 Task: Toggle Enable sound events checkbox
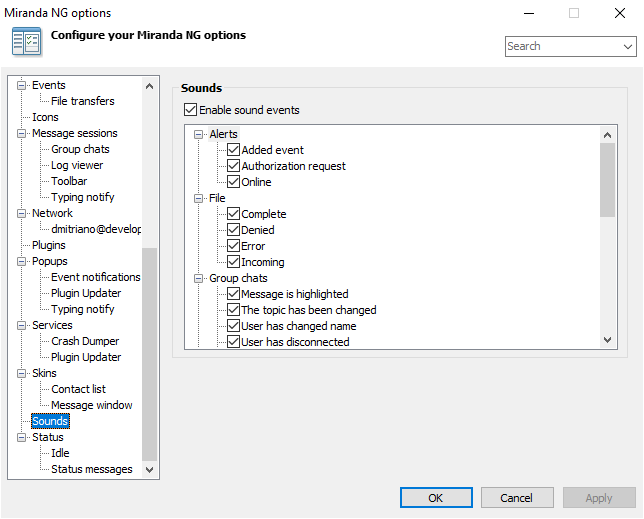click(190, 110)
